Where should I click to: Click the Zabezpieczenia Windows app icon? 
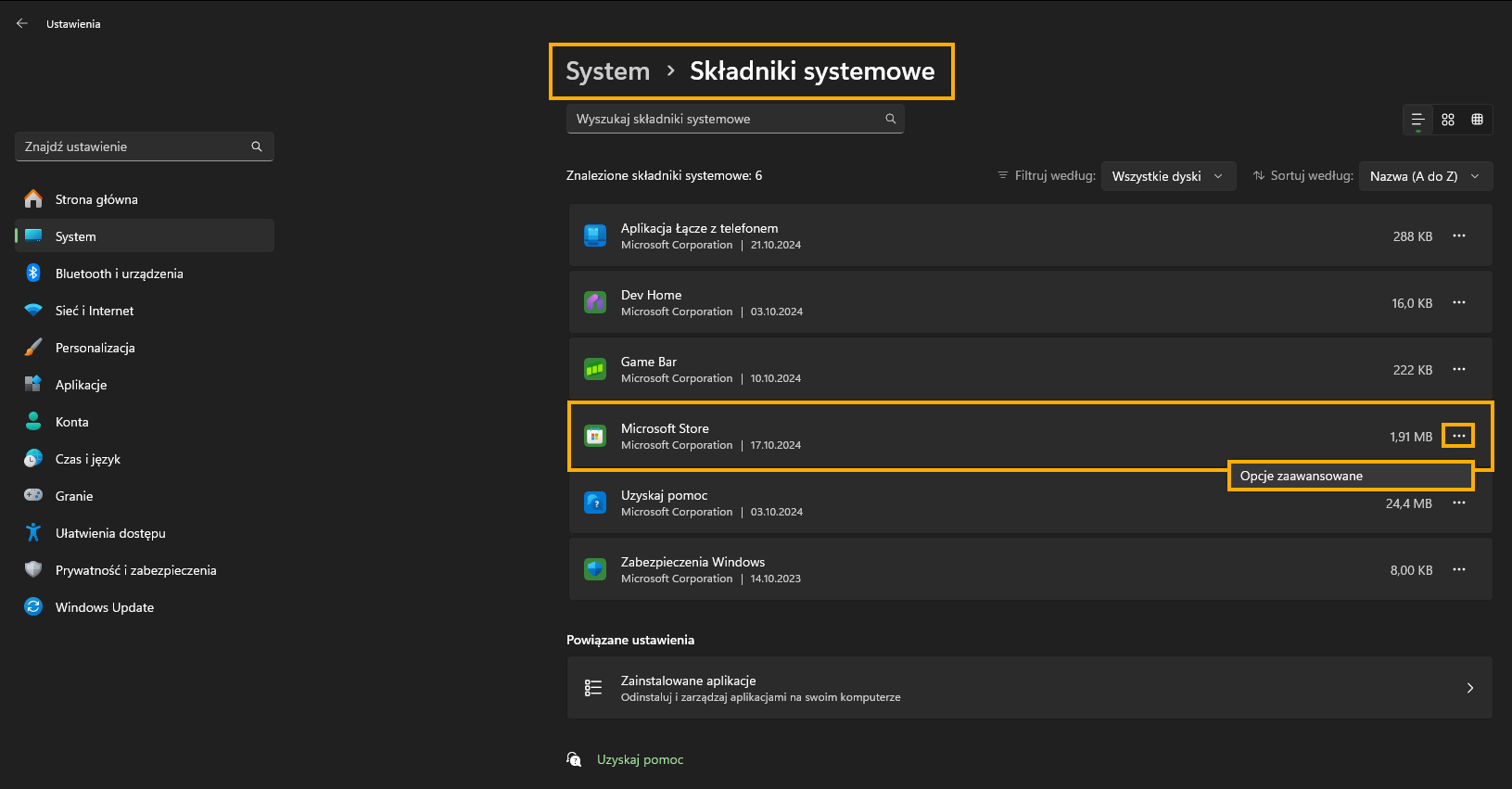[x=595, y=569]
